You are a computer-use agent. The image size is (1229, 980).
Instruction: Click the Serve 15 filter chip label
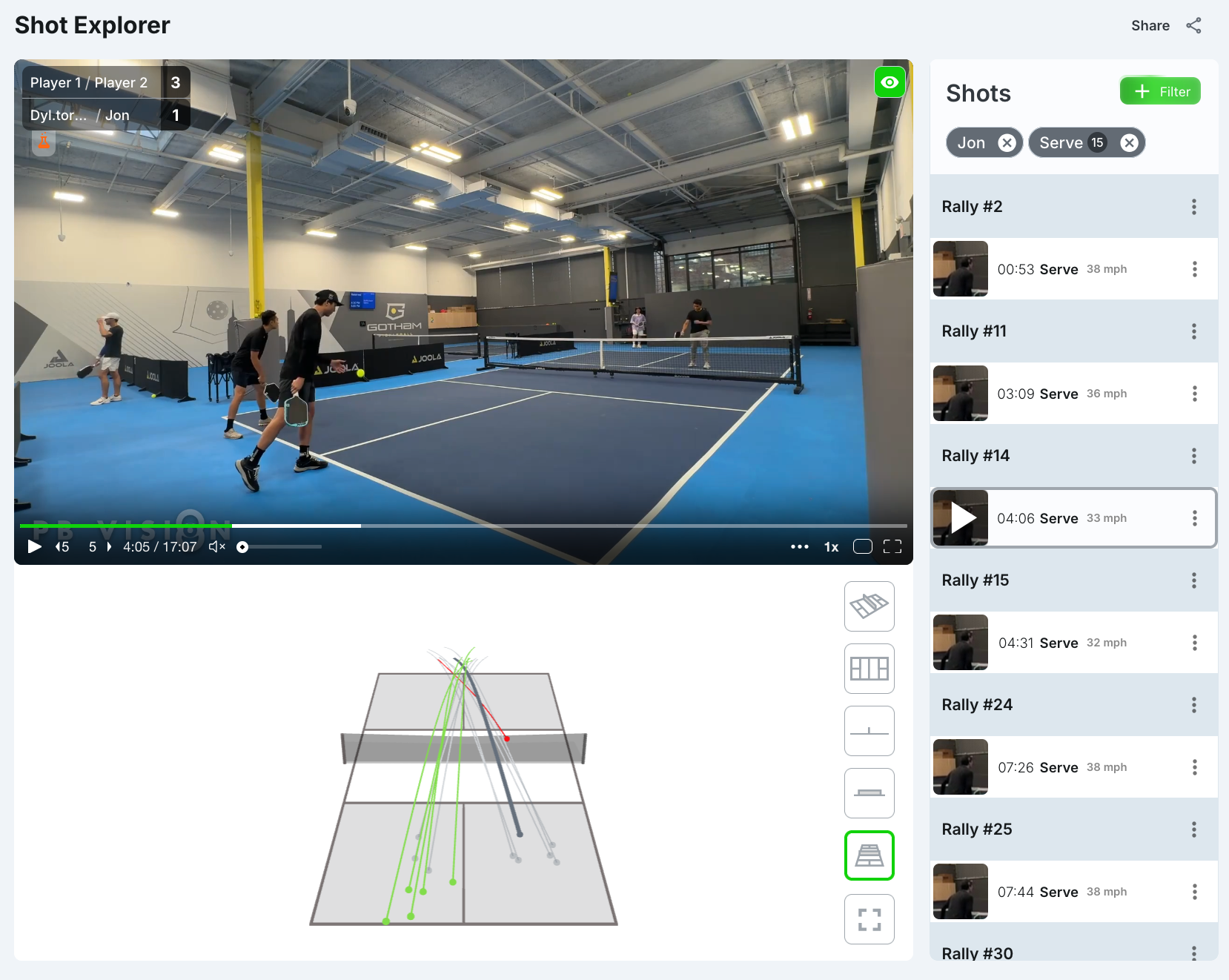[1073, 142]
